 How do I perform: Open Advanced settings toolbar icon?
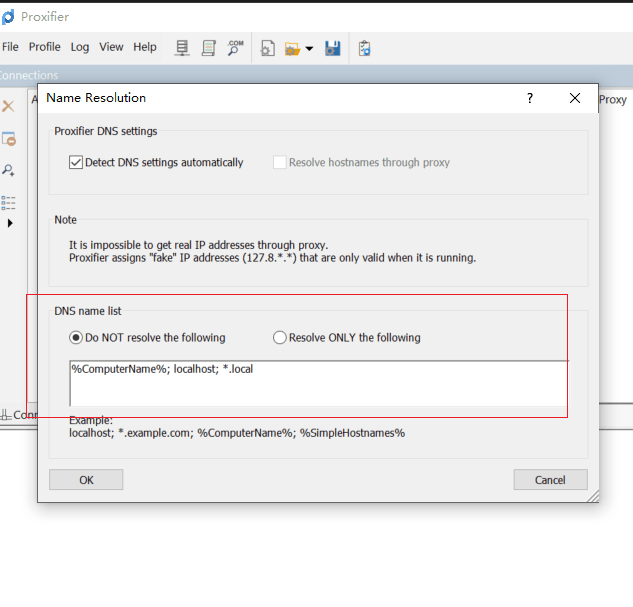click(x=268, y=48)
